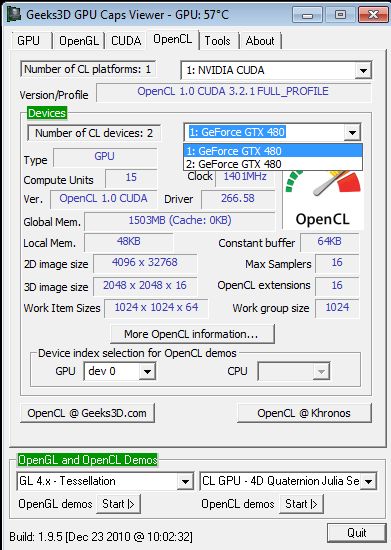Image resolution: width=391 pixels, height=550 pixels.
Task: Click the 2D image size 4096 x 32768 value
Action: [x=145, y=263]
